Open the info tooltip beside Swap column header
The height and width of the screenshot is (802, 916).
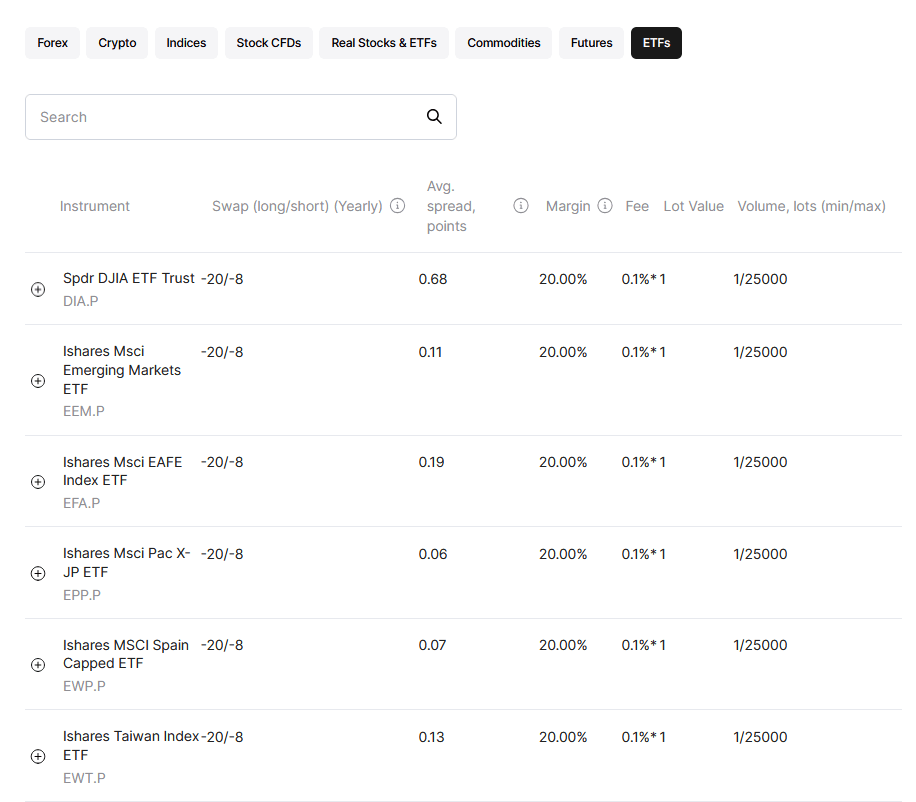(397, 205)
